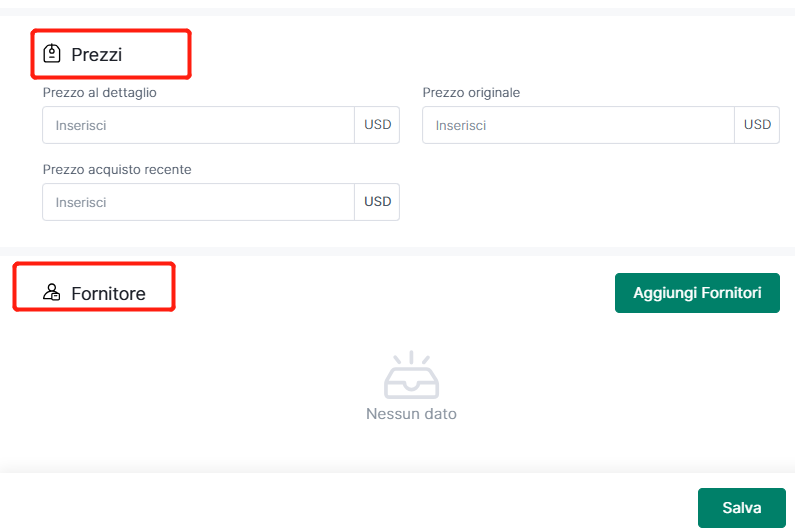
Task: Focus the Prezzo acquisto recente input field
Action: tap(198, 202)
